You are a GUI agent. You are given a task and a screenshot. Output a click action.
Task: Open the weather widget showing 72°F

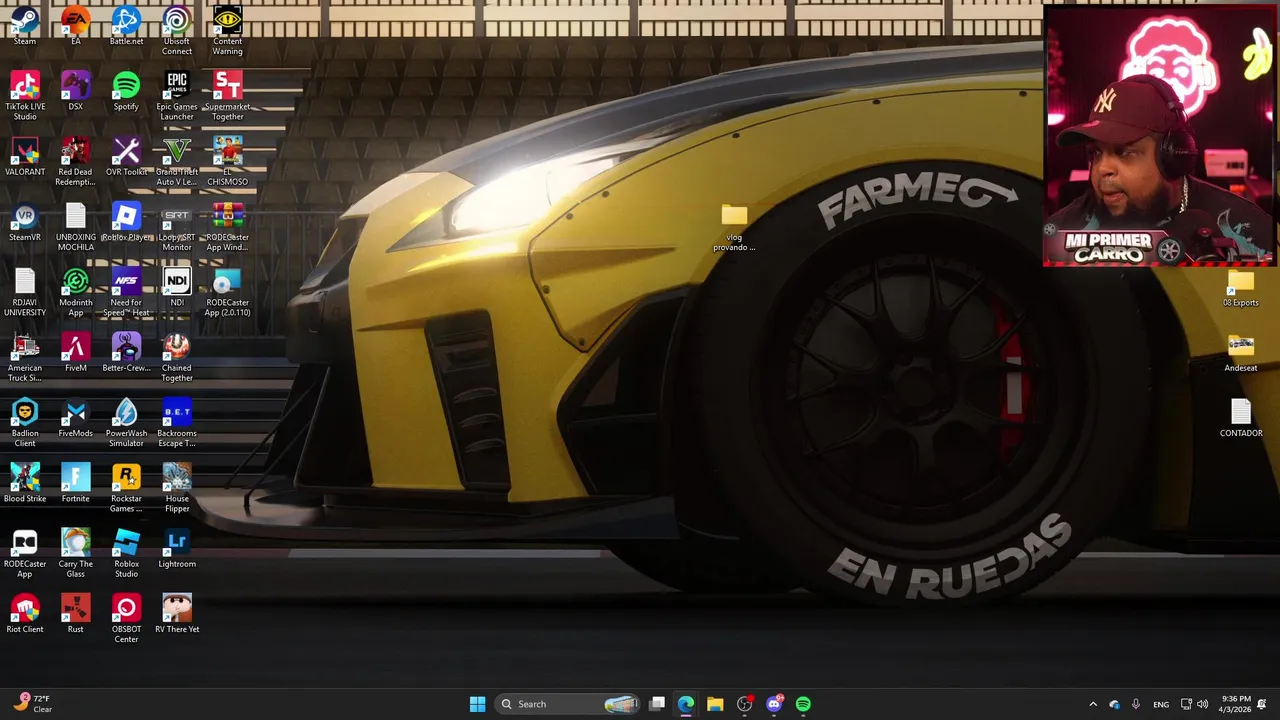click(32, 704)
